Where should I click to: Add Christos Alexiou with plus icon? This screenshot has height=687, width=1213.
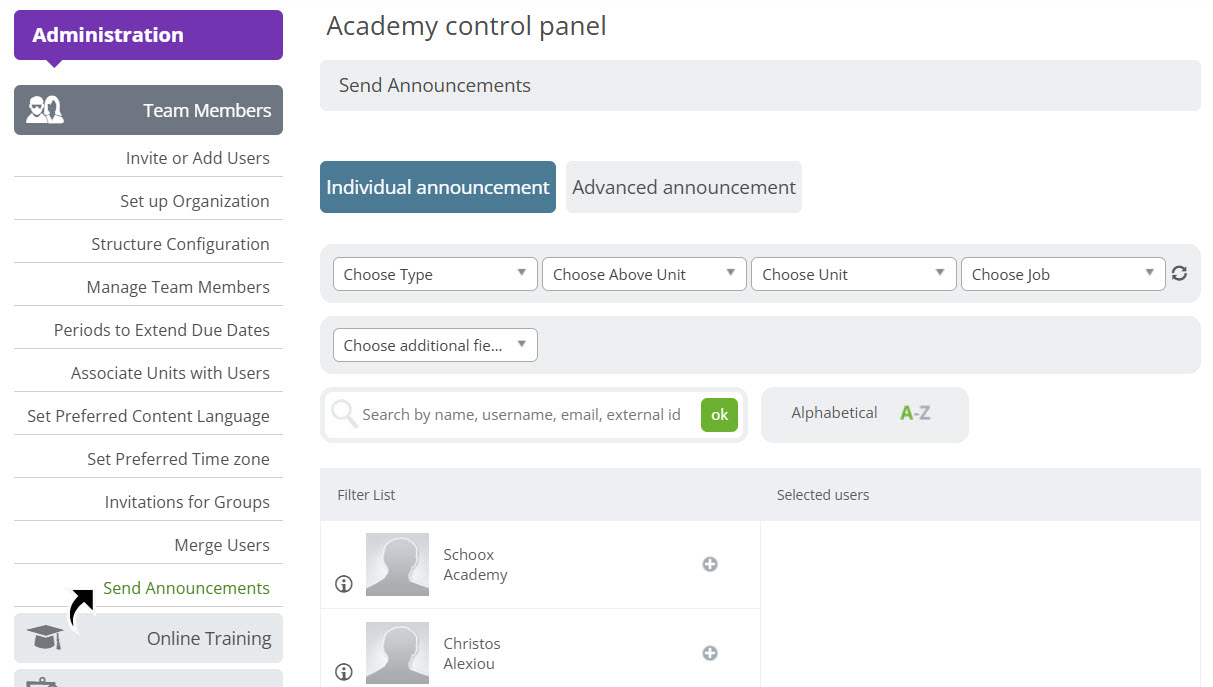(x=710, y=653)
